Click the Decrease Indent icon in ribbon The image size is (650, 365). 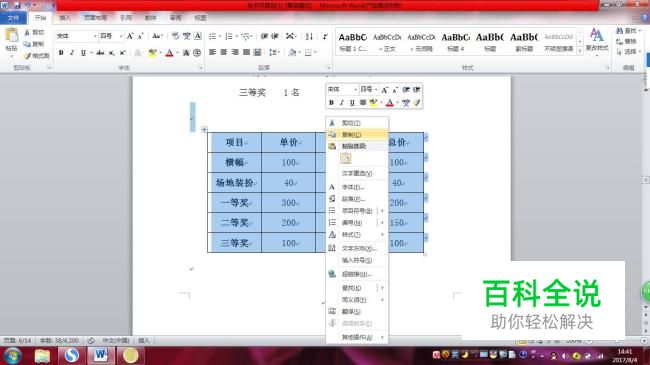tap(264, 36)
